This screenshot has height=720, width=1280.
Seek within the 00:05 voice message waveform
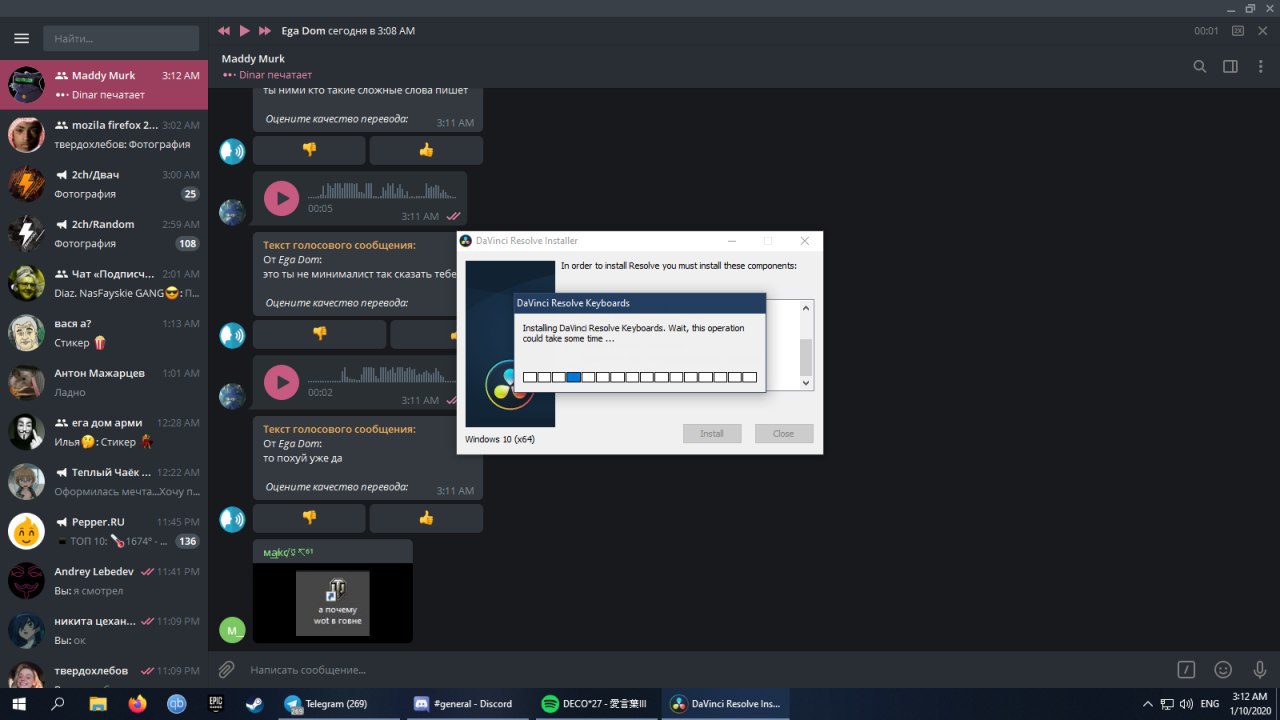click(x=382, y=190)
